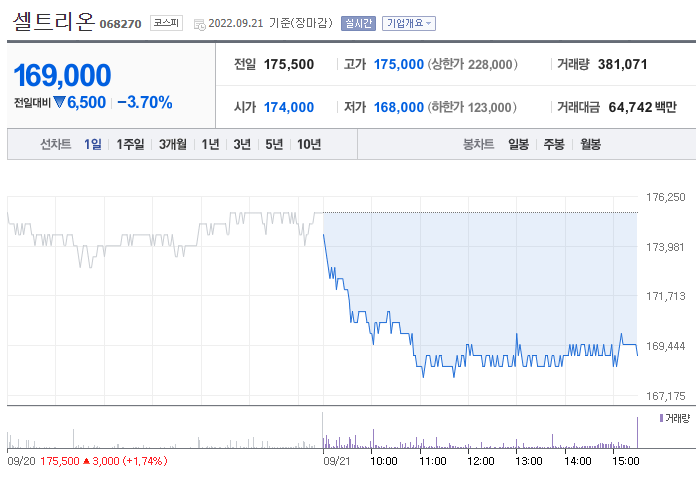The height and width of the screenshot is (479, 696).
Task: Click the change rate -3.70%
Action: click(145, 103)
